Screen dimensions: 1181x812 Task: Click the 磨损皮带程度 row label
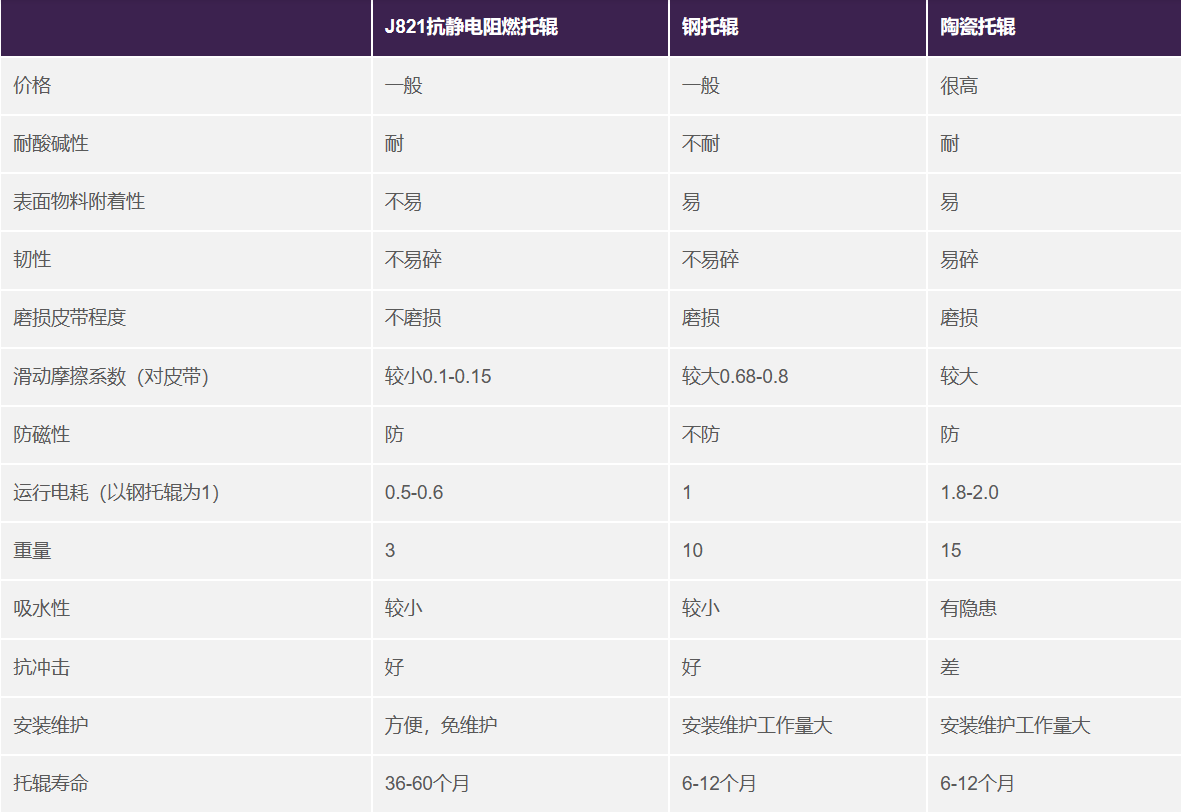point(70,318)
